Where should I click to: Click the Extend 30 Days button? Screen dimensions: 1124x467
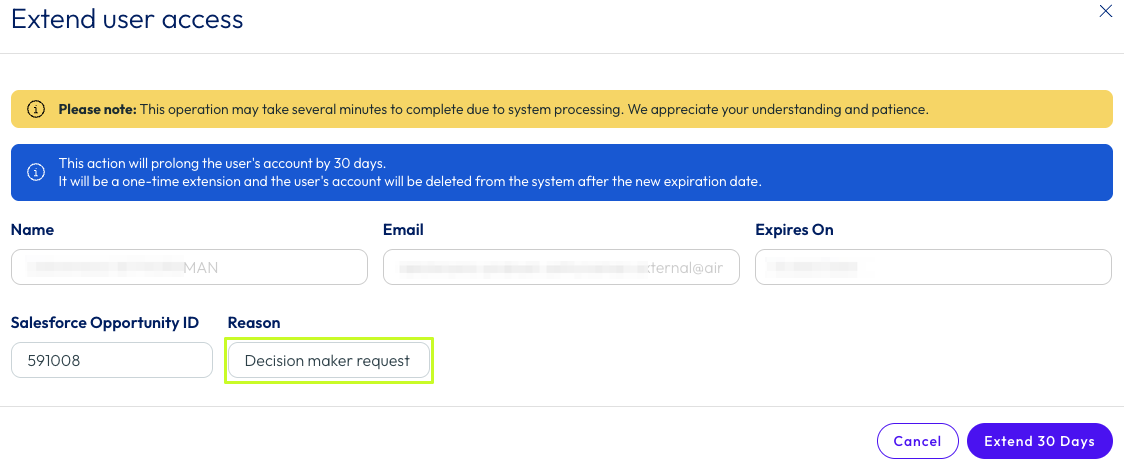coord(1039,441)
